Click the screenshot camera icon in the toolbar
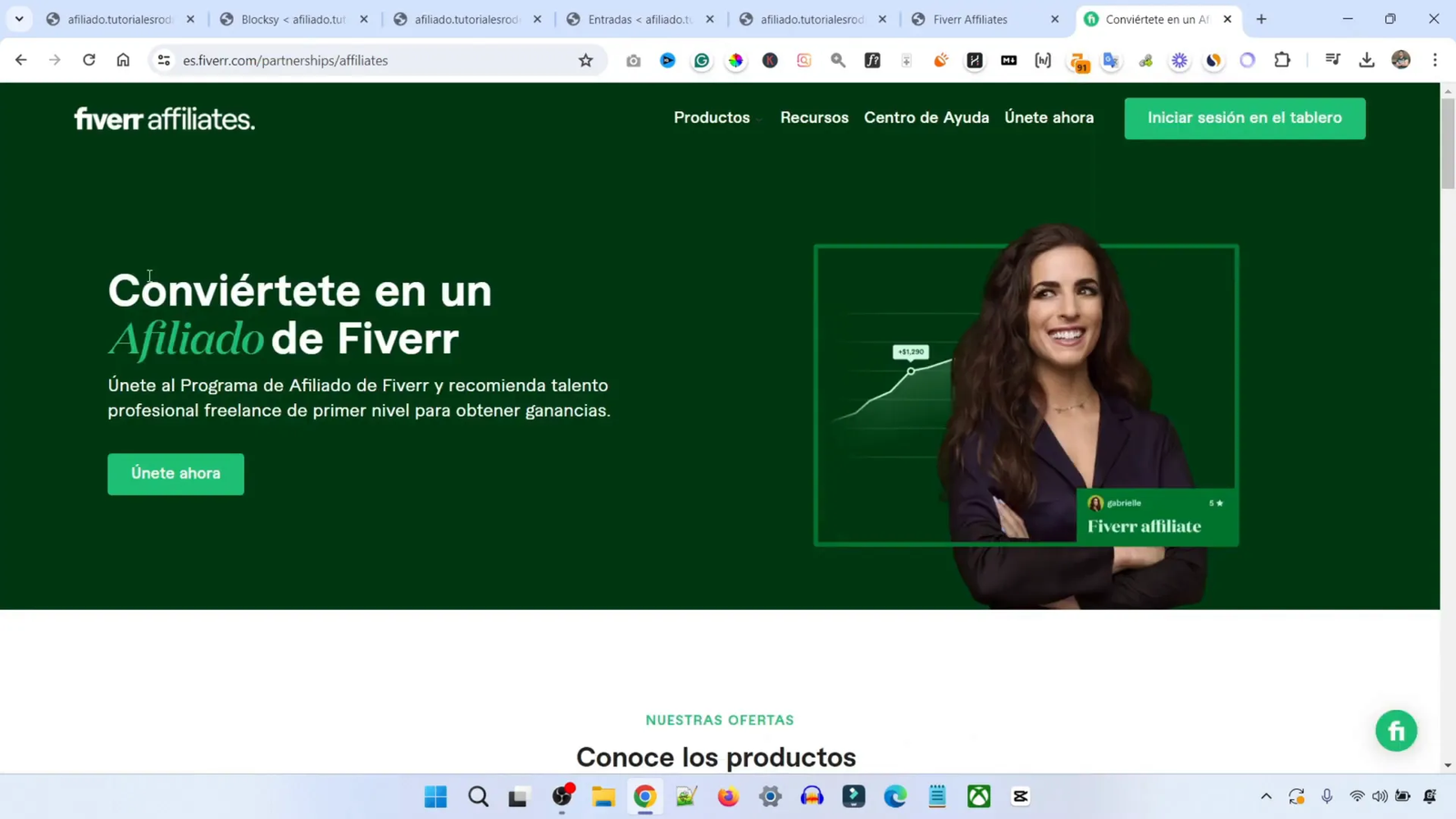Image resolution: width=1456 pixels, height=819 pixels. [x=634, y=60]
